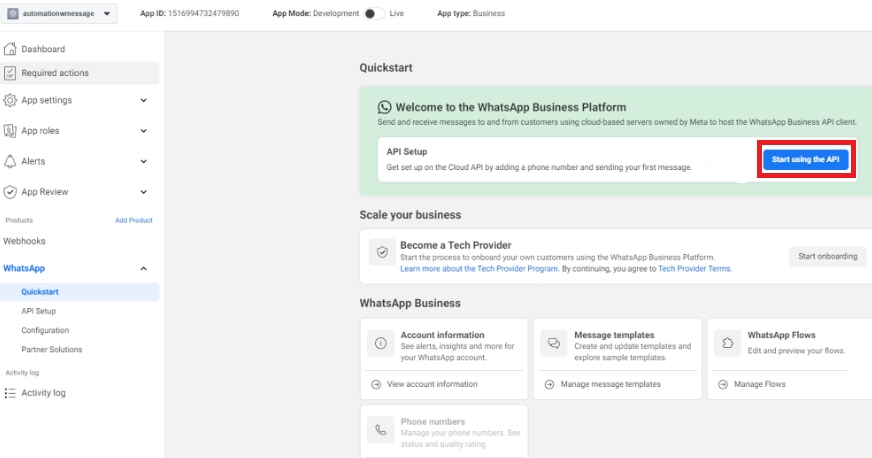
Task: Click the WhatsApp Flows puzzle icon
Action: point(727,343)
